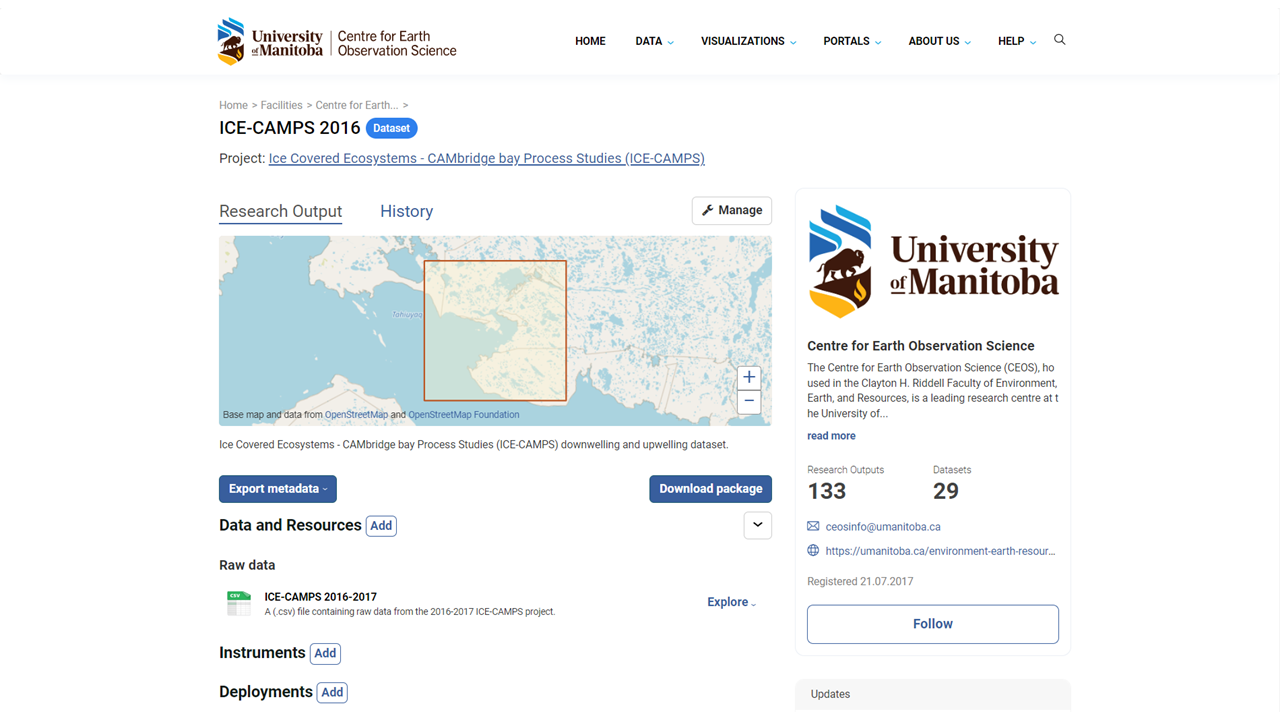The image size is (1280, 720).
Task: Click the Manage button with wrench
Action: [731, 210]
